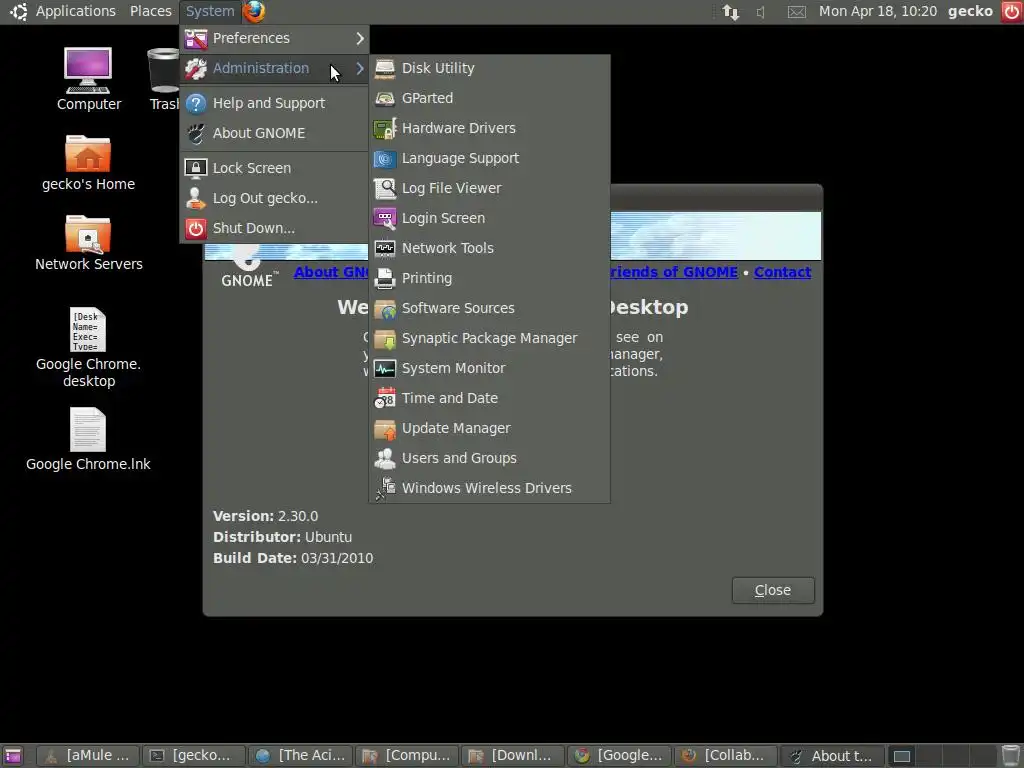Click the Hardware Drivers card icon
The image size is (1024, 768).
[385, 128]
